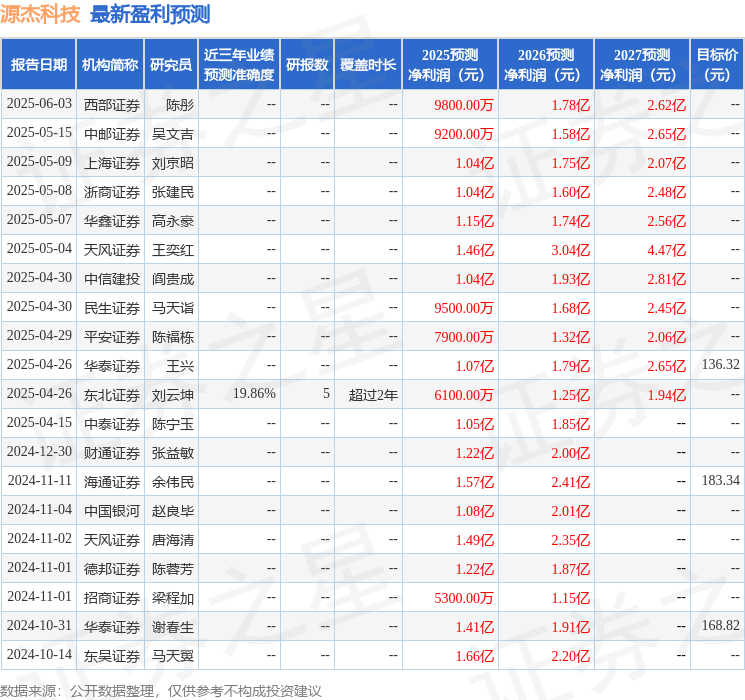
Task: Click the 7900.00万 profit value
Action: pyautogui.click(x=463, y=337)
